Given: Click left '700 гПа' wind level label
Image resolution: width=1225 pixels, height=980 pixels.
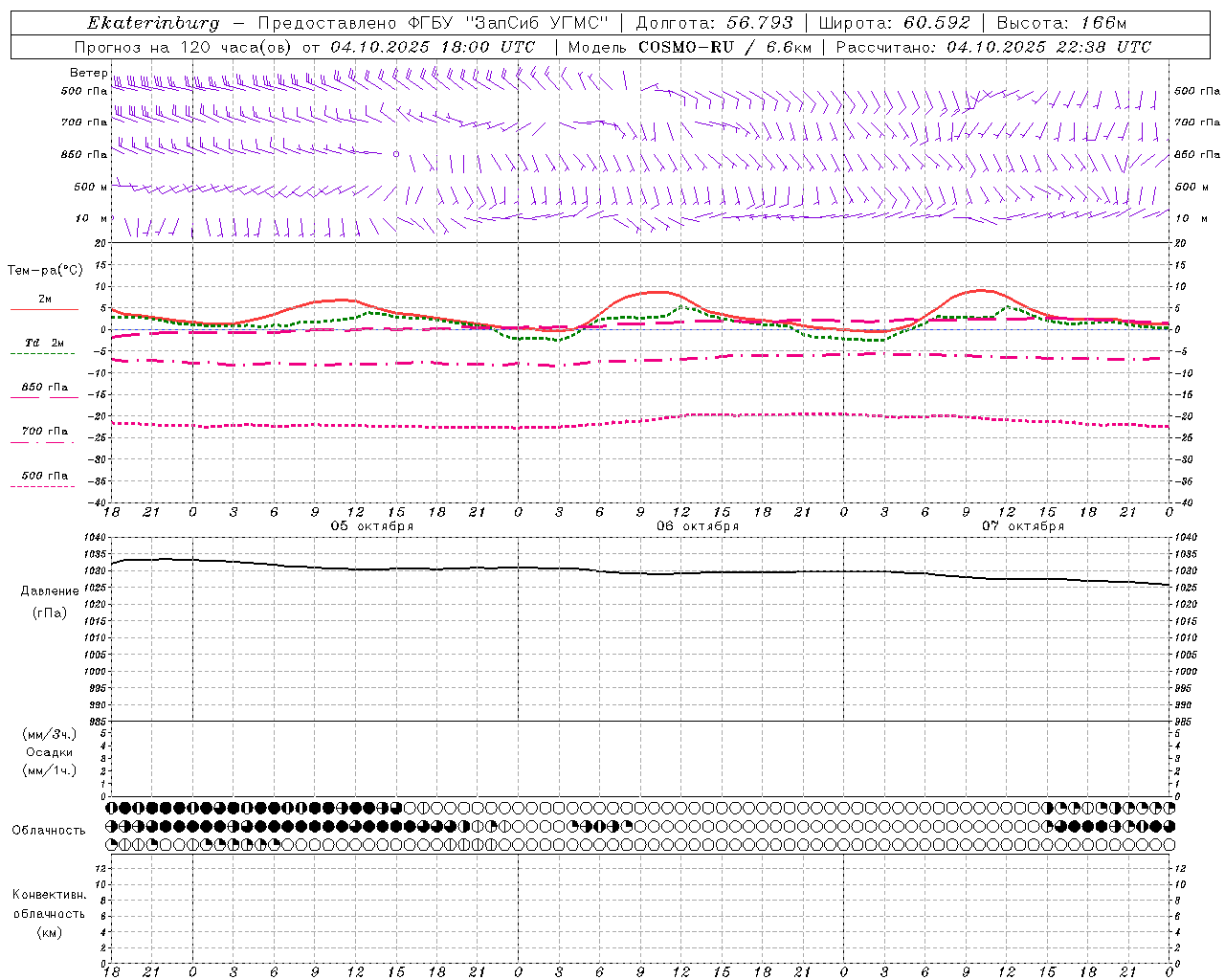Looking at the screenshot, I should click(84, 122).
